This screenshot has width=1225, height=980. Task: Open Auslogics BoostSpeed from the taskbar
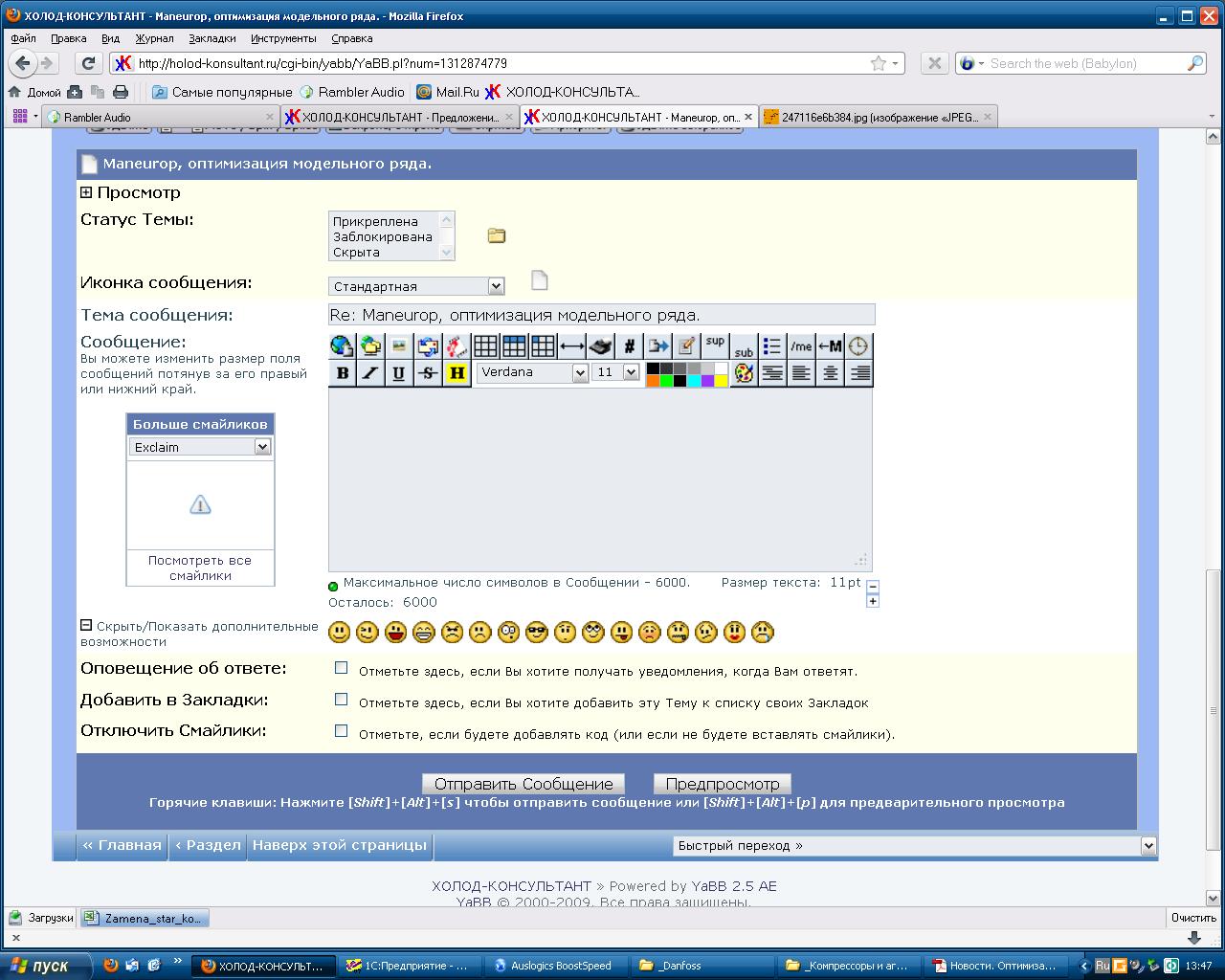coord(555,966)
